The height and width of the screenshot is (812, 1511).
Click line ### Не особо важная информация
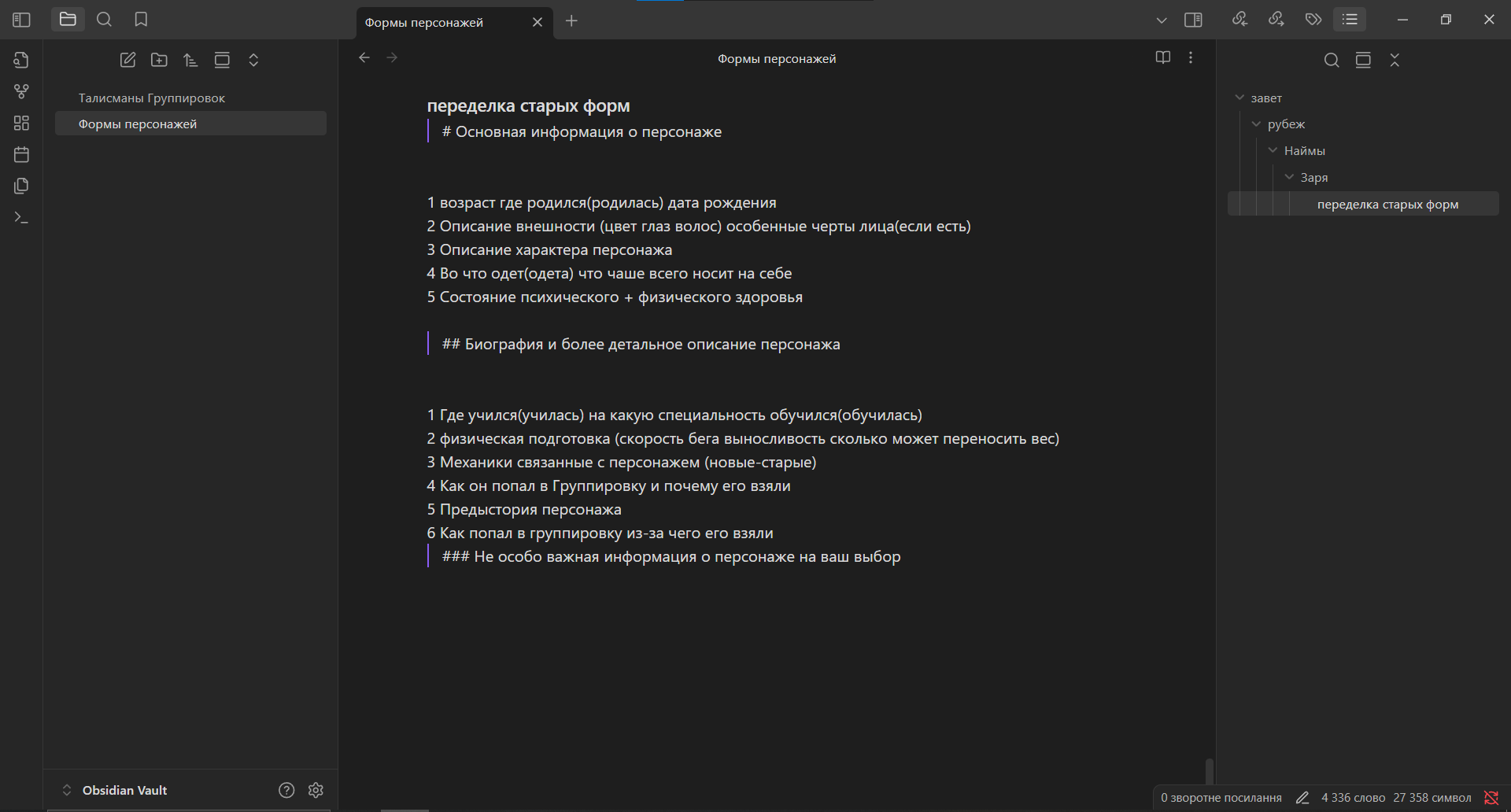click(671, 557)
